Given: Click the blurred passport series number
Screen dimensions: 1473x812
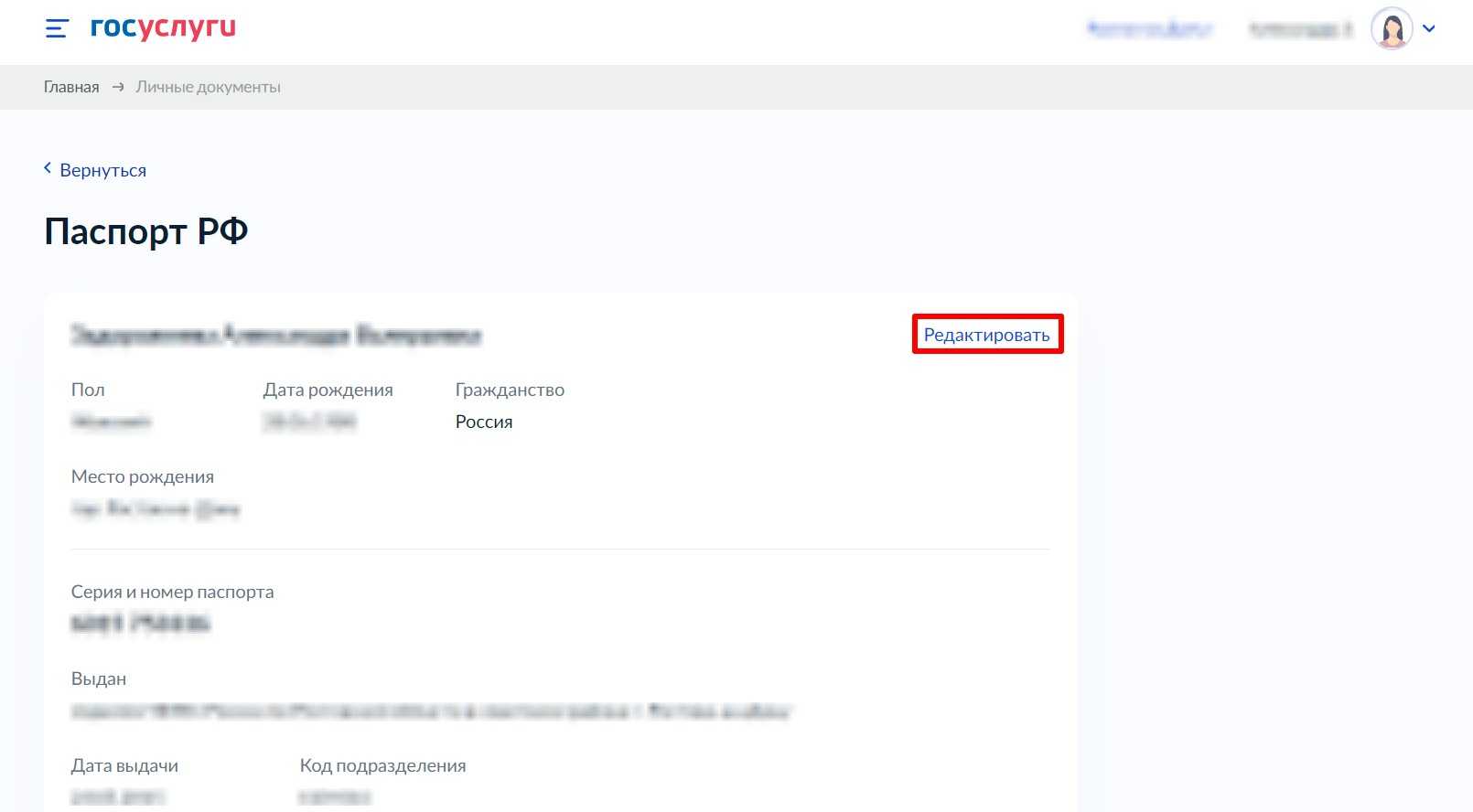Looking at the screenshot, I should pyautogui.click(x=141, y=624).
